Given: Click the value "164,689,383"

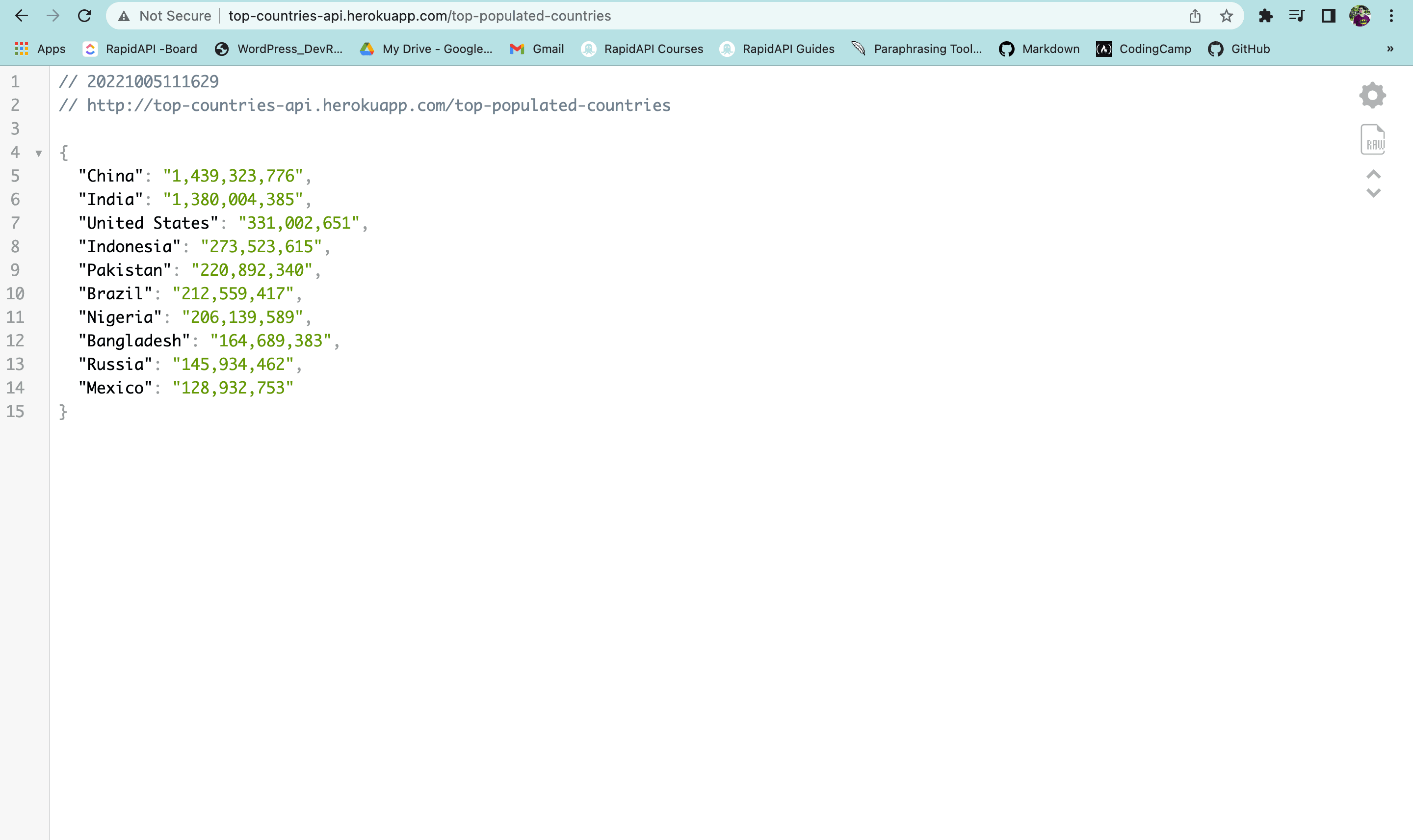Looking at the screenshot, I should (270, 341).
